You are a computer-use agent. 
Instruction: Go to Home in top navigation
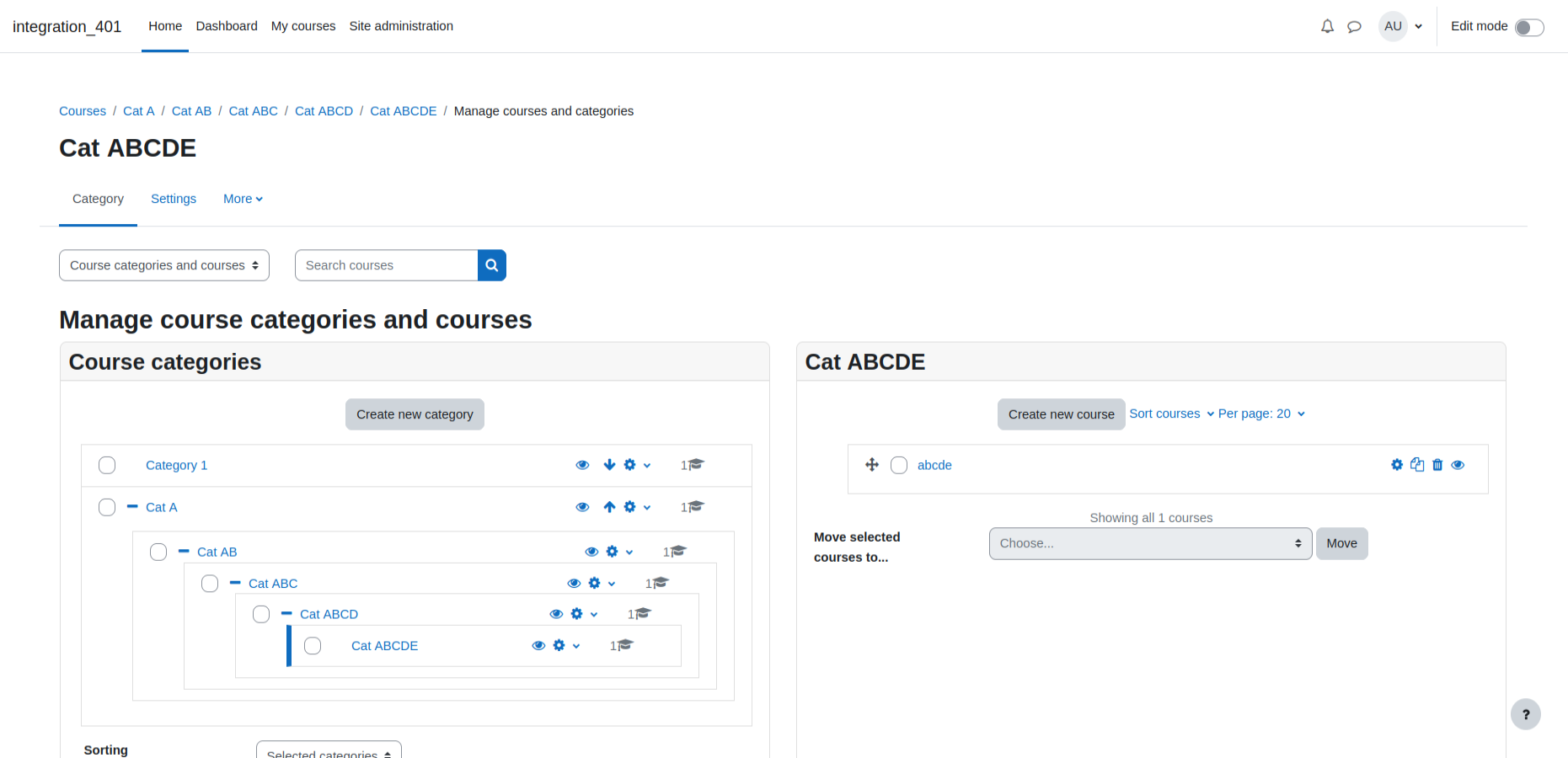click(x=165, y=26)
